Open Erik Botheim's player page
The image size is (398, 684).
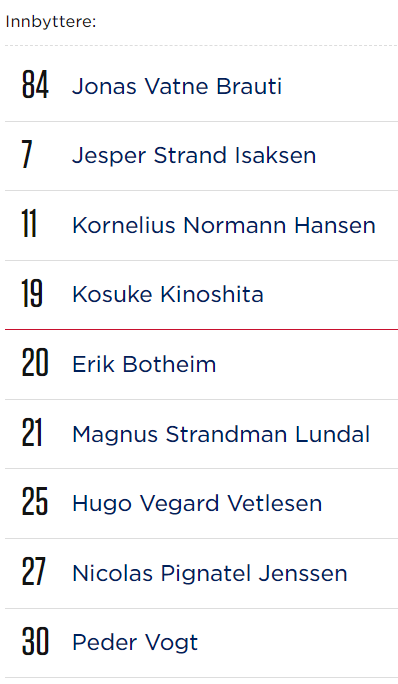[x=144, y=364]
